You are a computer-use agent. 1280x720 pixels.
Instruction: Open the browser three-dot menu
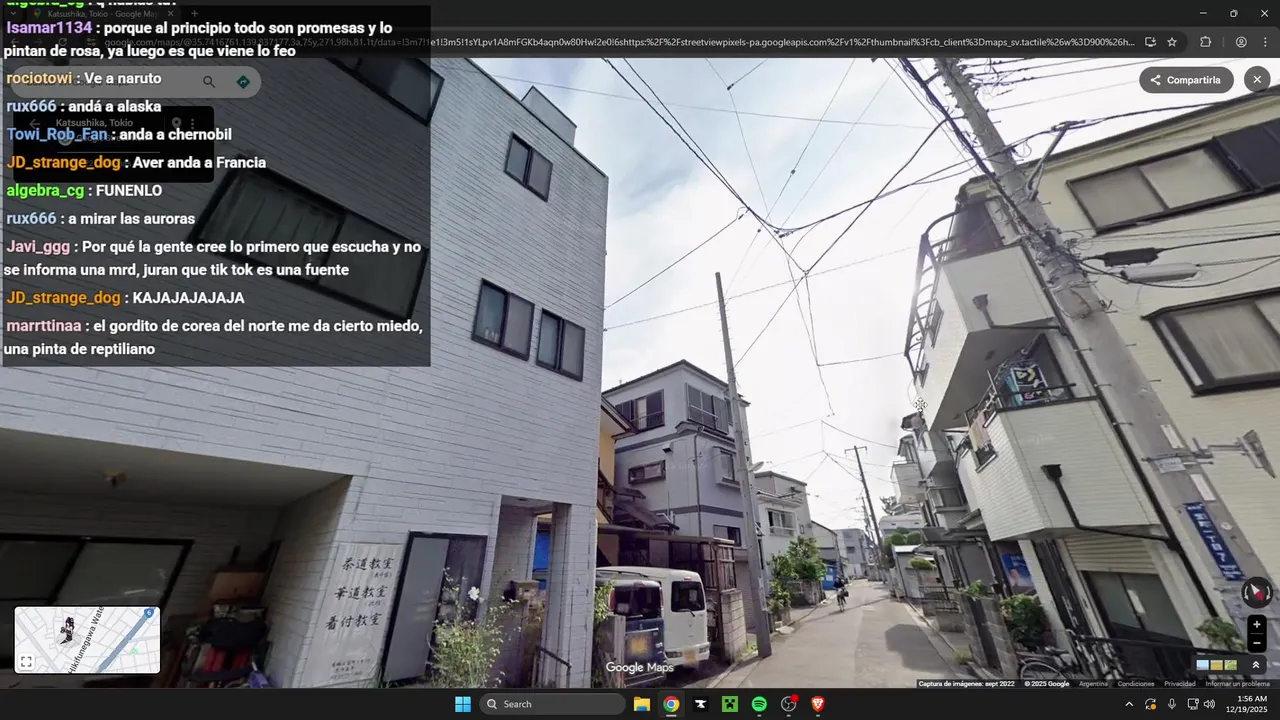(x=1267, y=42)
